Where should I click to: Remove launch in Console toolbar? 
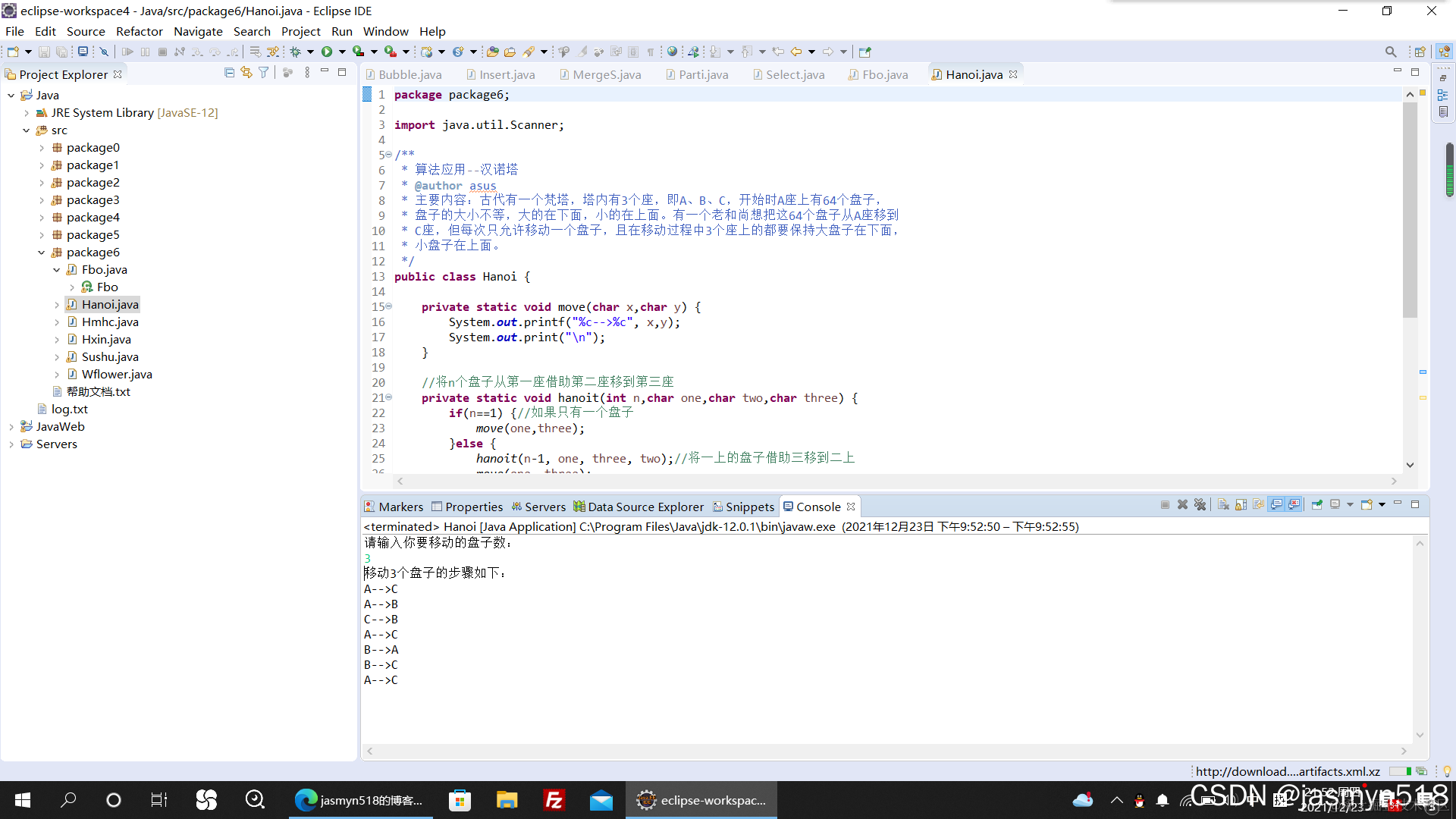(x=1182, y=505)
